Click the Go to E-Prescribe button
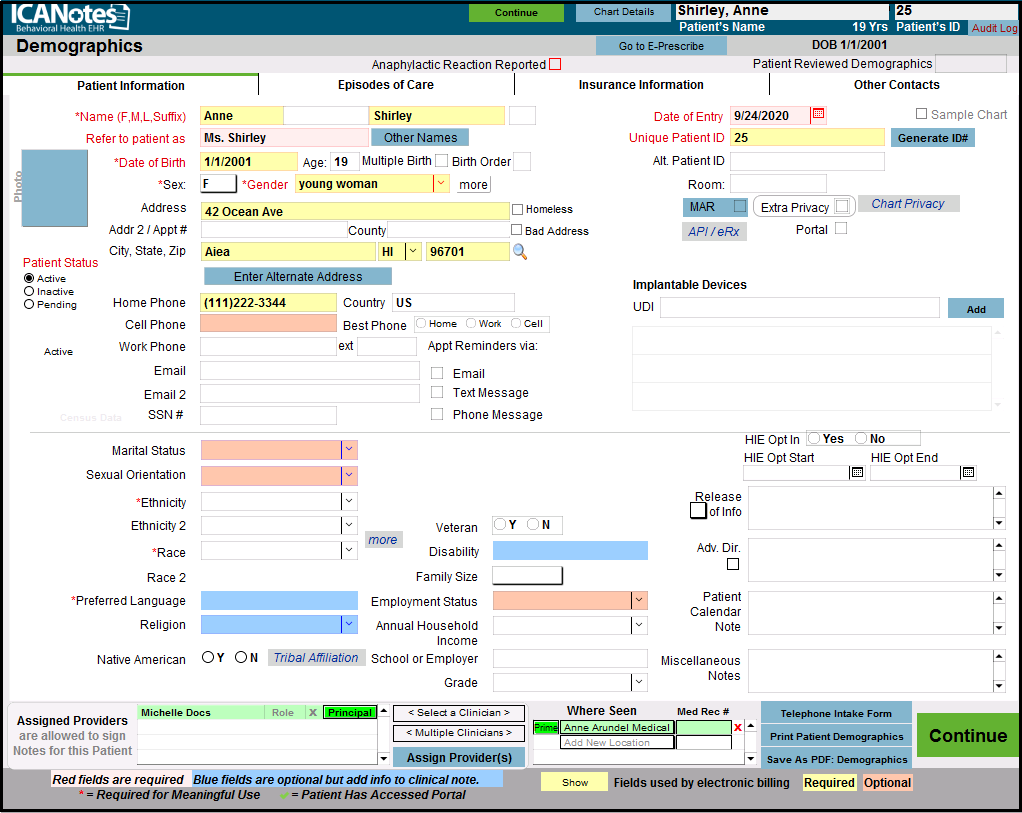 pyautogui.click(x=660, y=46)
